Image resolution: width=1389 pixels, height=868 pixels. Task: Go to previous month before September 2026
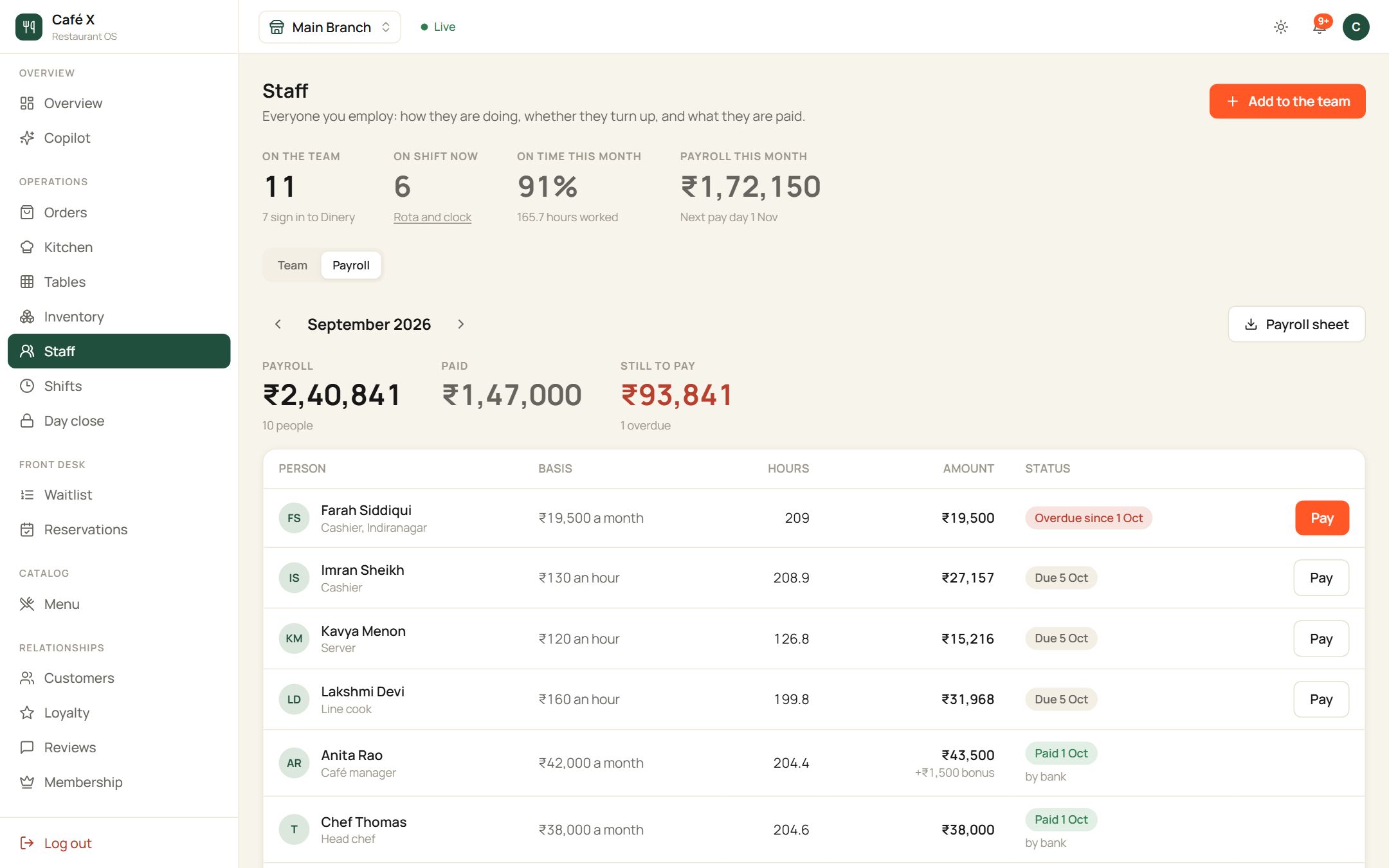point(278,324)
